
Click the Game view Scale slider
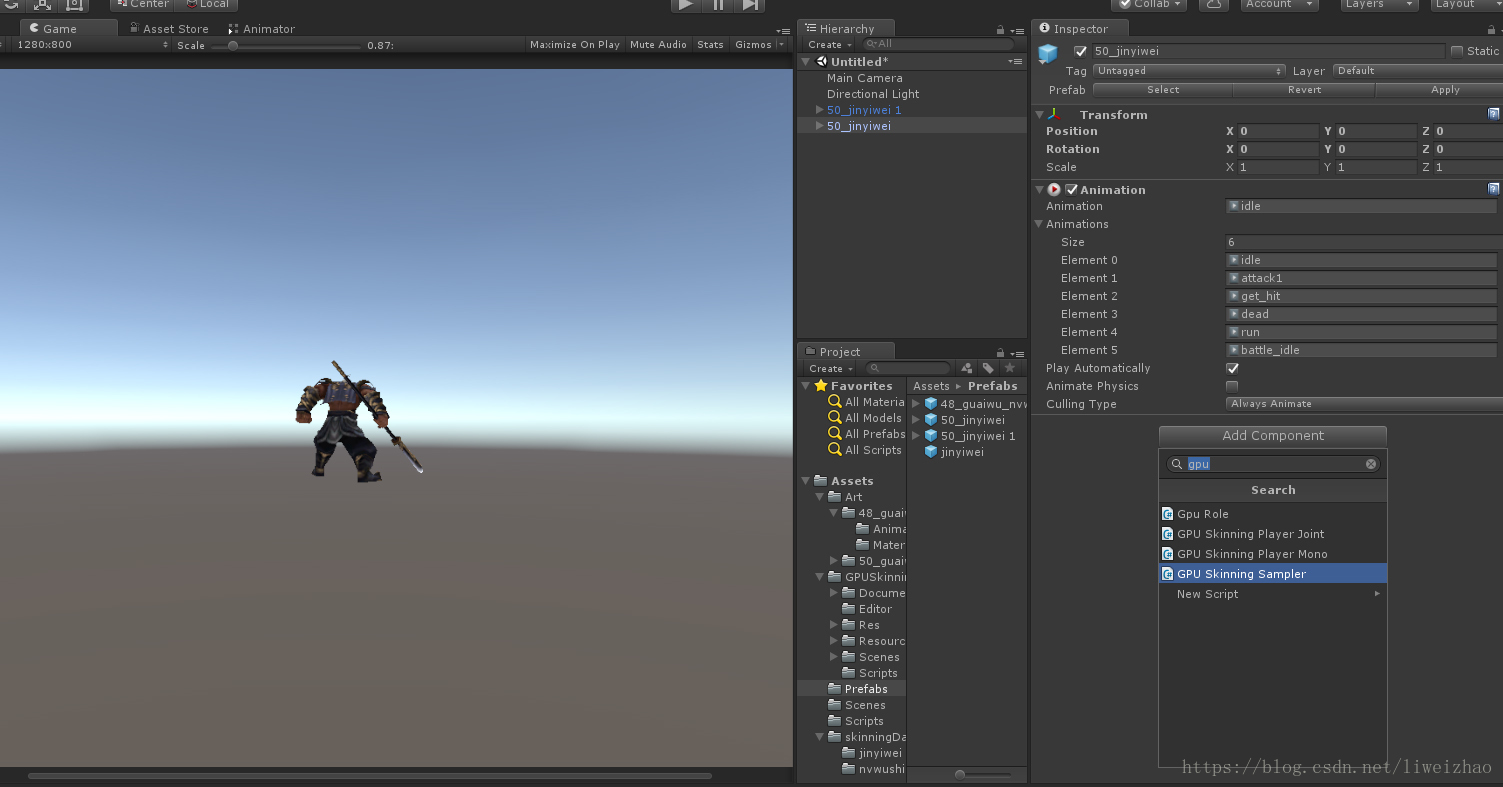[x=286, y=45]
